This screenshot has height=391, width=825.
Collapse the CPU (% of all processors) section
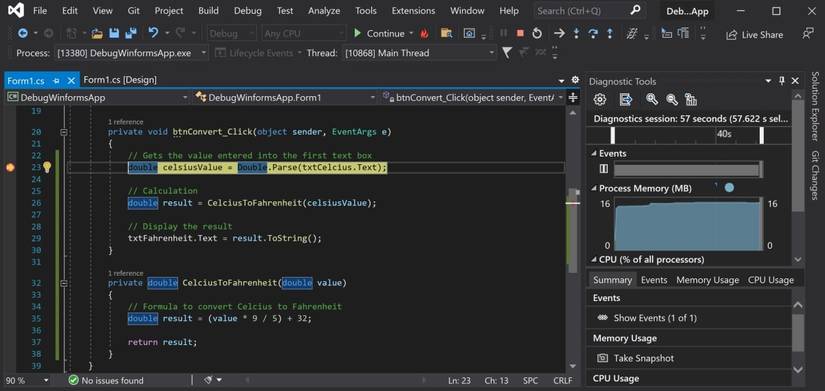pos(594,259)
